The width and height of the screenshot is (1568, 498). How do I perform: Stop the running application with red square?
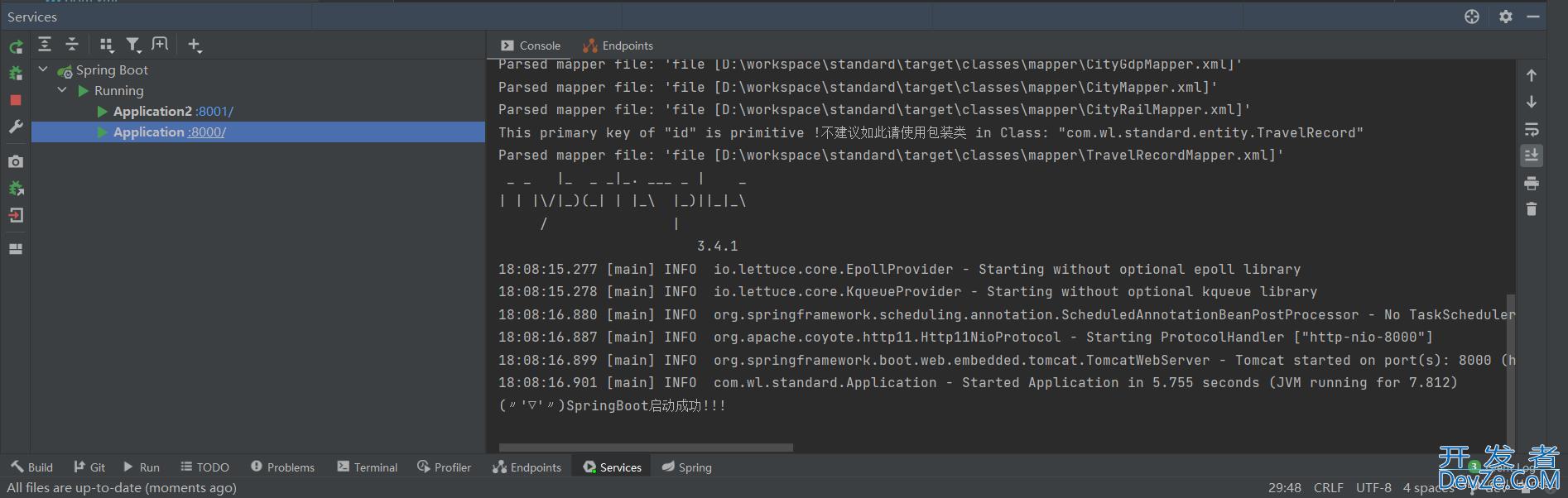pyautogui.click(x=16, y=100)
